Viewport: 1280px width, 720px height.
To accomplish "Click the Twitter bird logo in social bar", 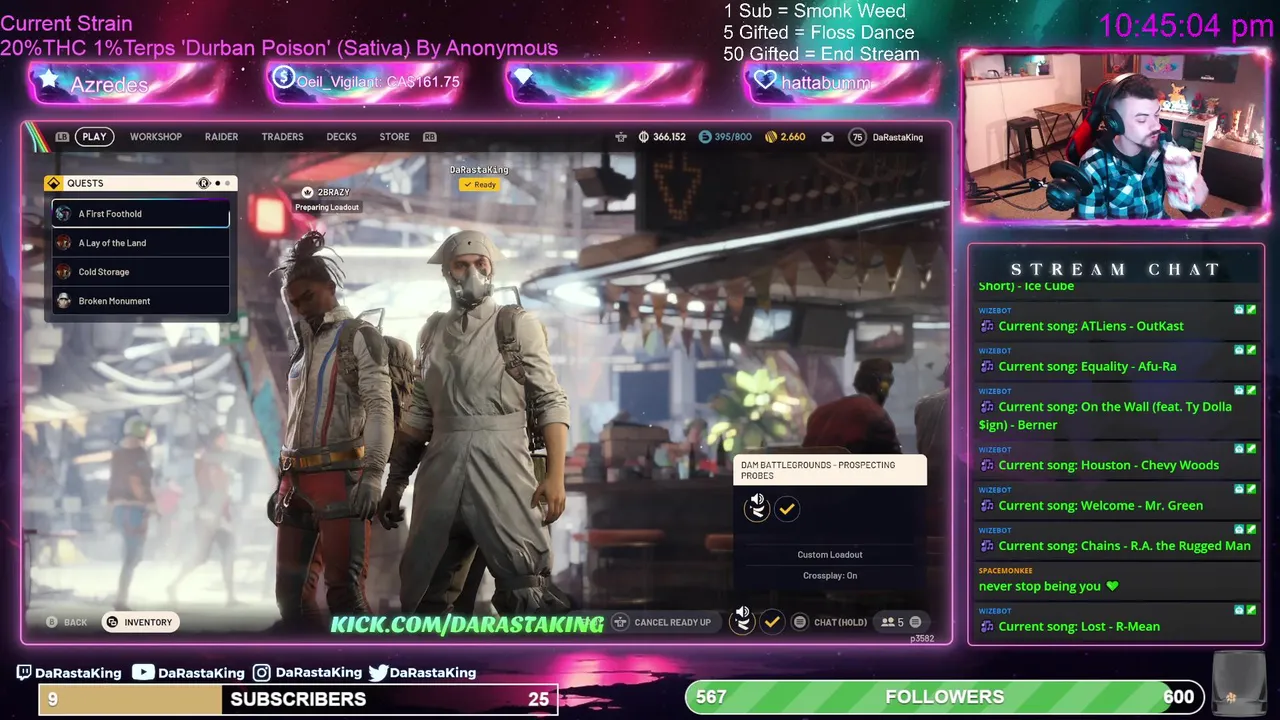I will [x=378, y=673].
